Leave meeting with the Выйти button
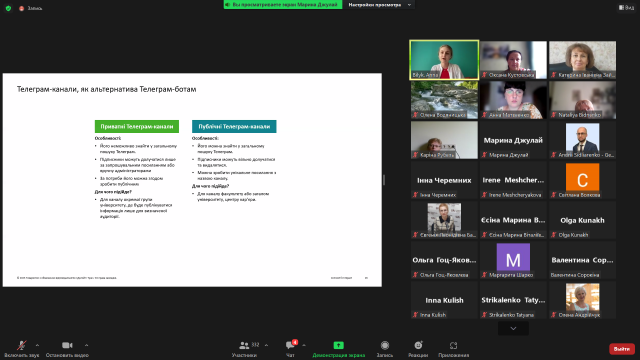 [622, 349]
